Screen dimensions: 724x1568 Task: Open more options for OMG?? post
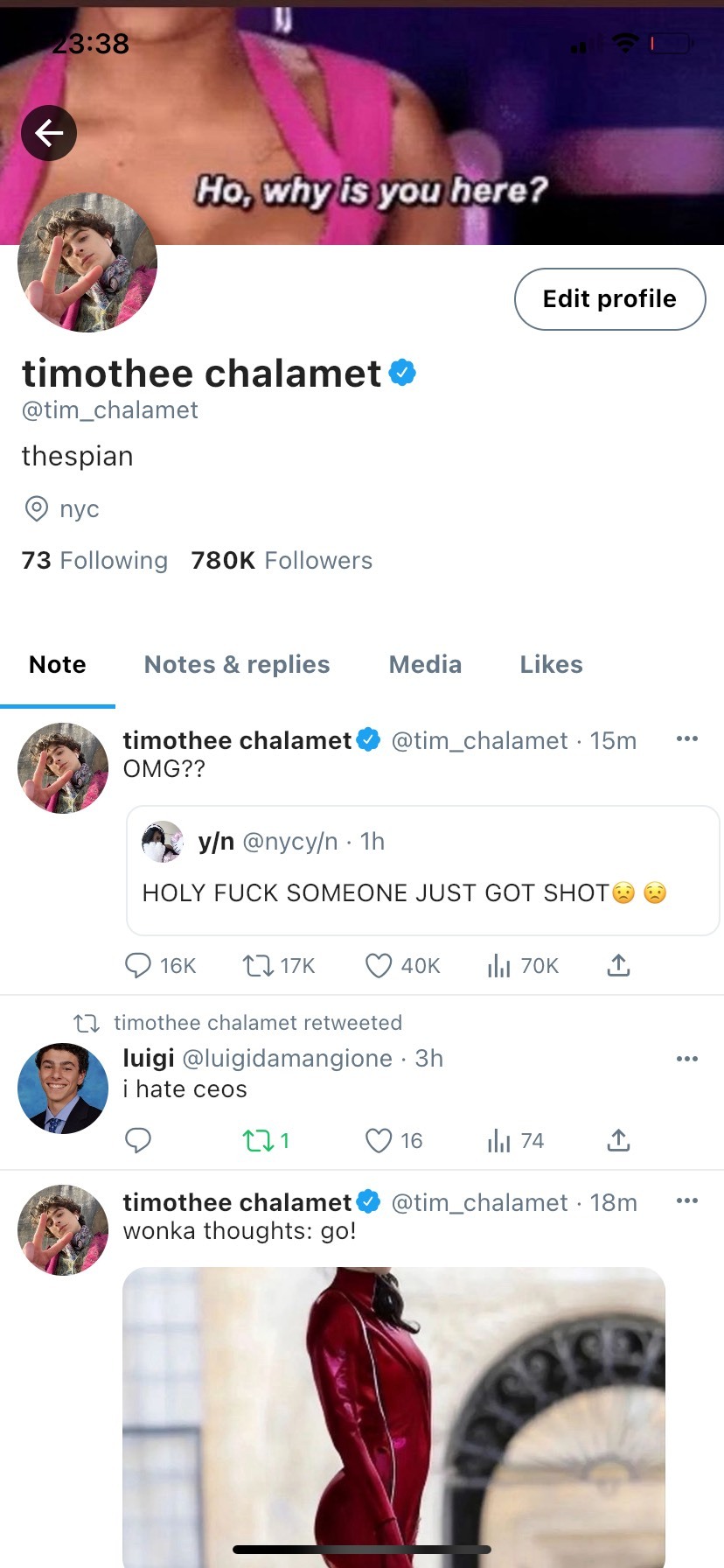[687, 739]
